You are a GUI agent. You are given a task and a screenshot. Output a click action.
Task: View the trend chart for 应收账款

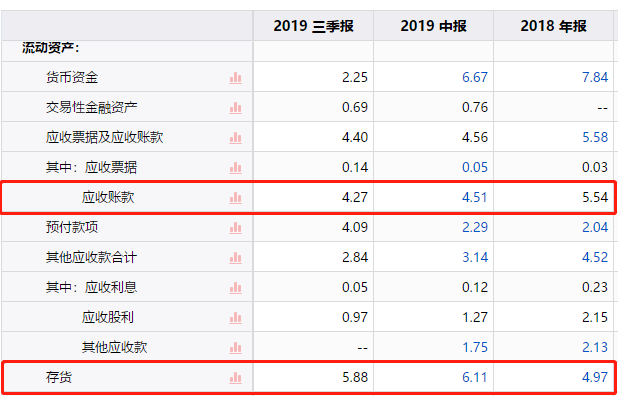coord(235,198)
